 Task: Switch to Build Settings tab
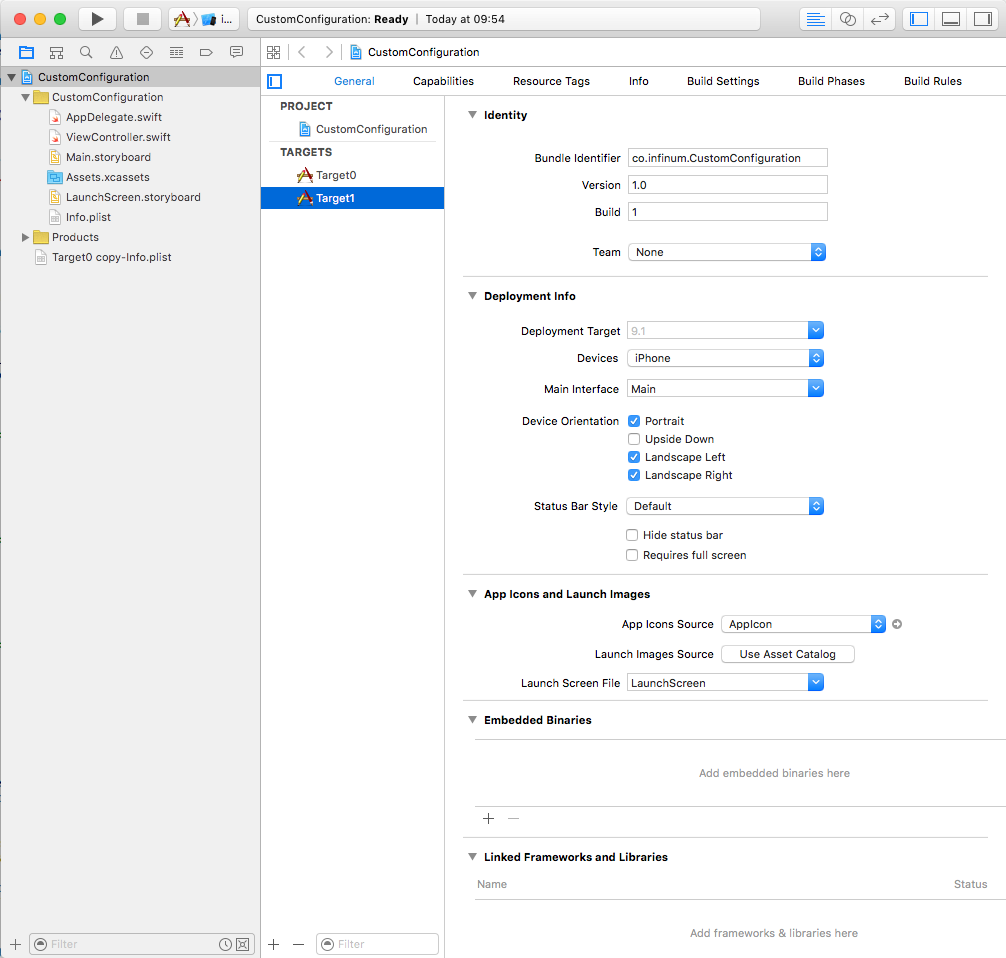click(722, 81)
